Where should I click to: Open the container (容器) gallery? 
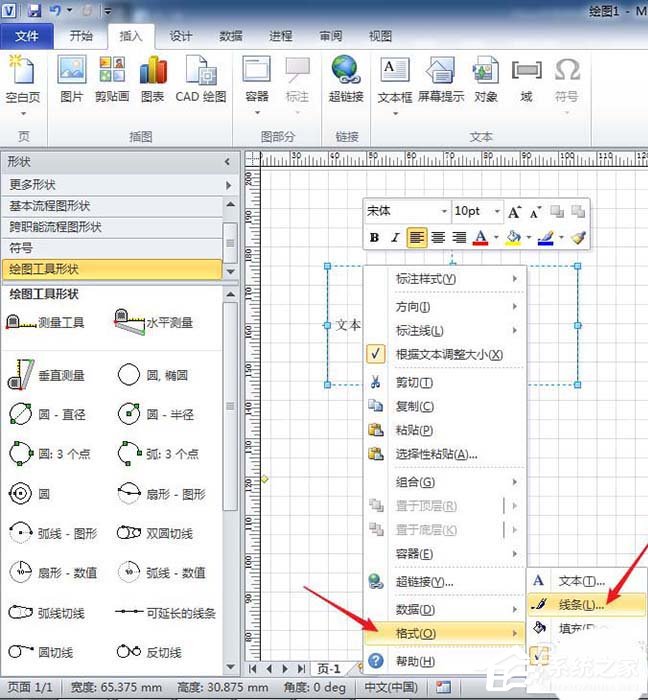(x=257, y=85)
